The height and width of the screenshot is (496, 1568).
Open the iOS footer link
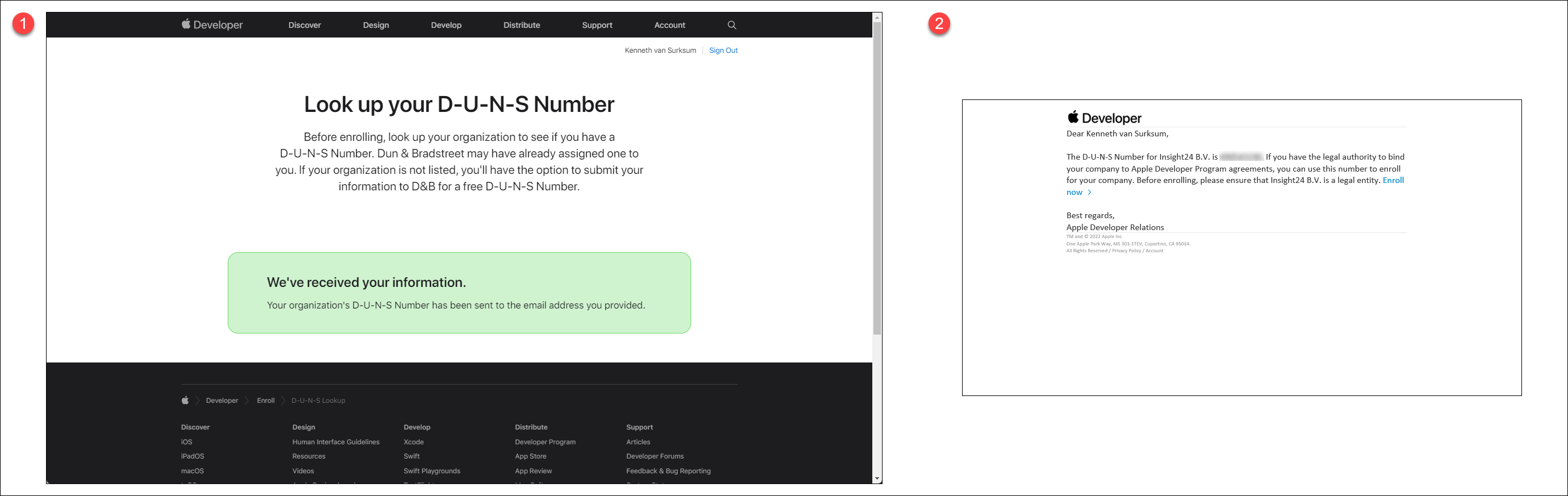coord(186,442)
